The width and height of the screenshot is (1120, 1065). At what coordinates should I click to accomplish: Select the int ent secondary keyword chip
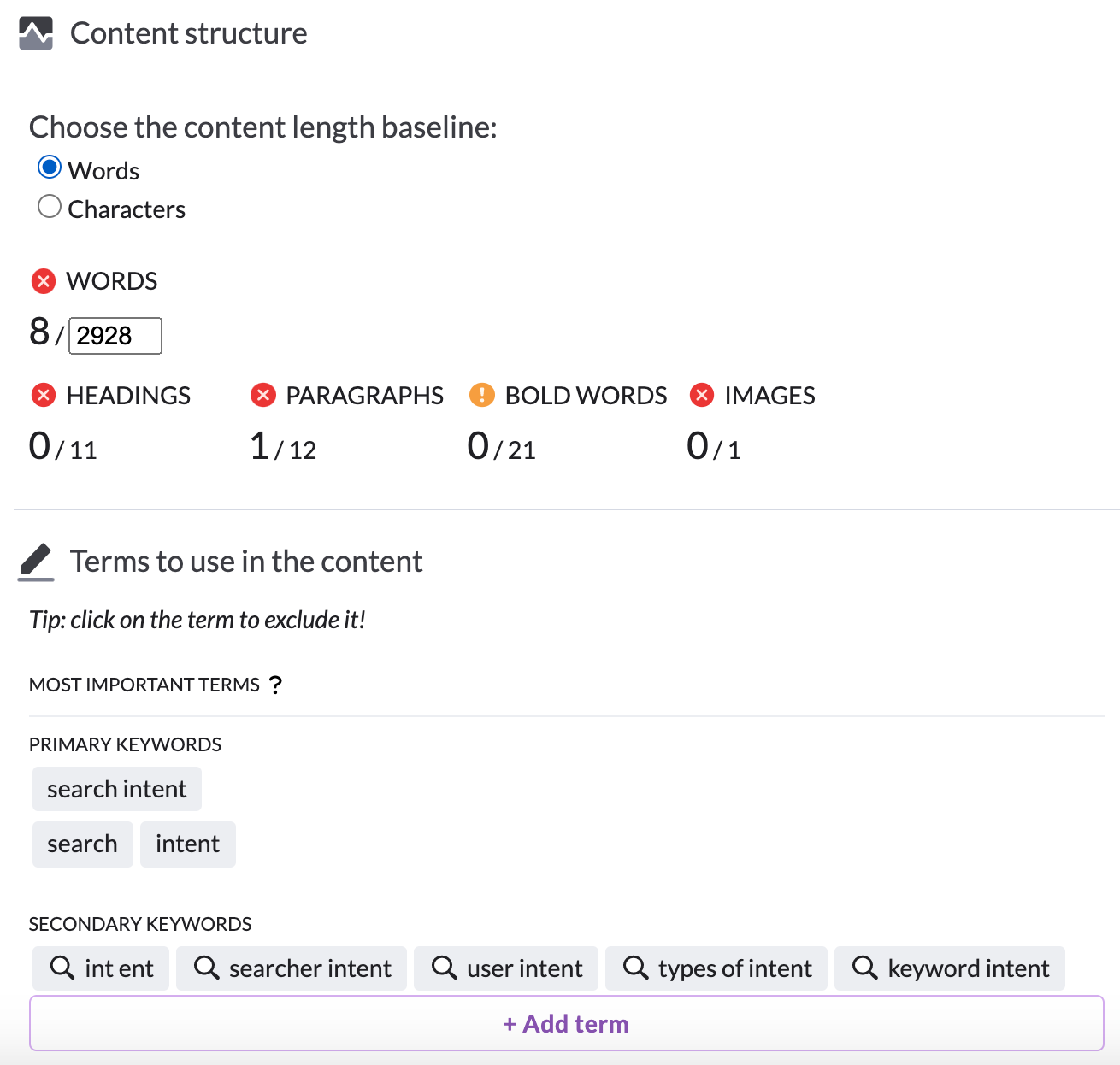point(100,968)
